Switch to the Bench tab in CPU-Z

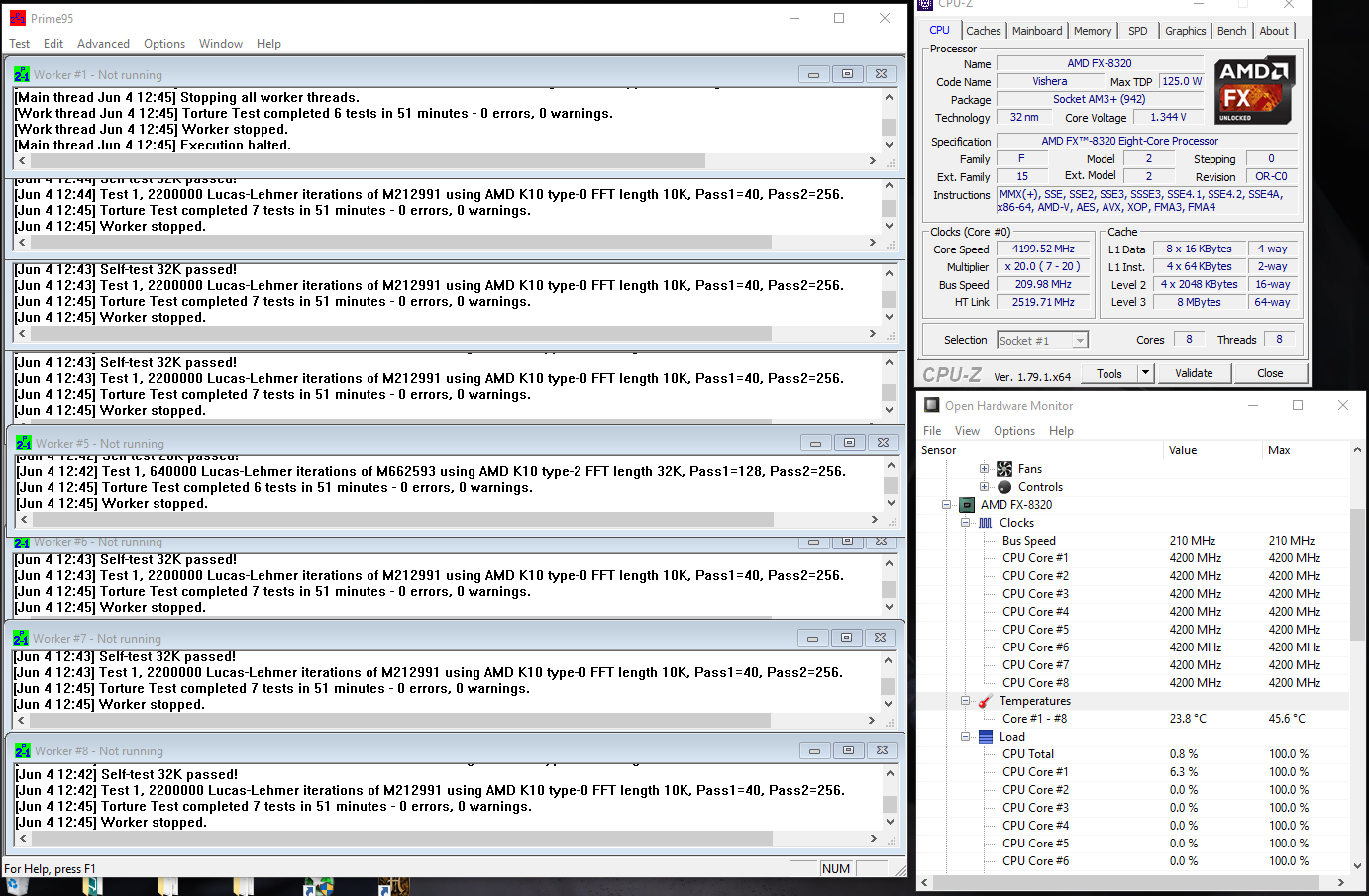click(x=1231, y=31)
